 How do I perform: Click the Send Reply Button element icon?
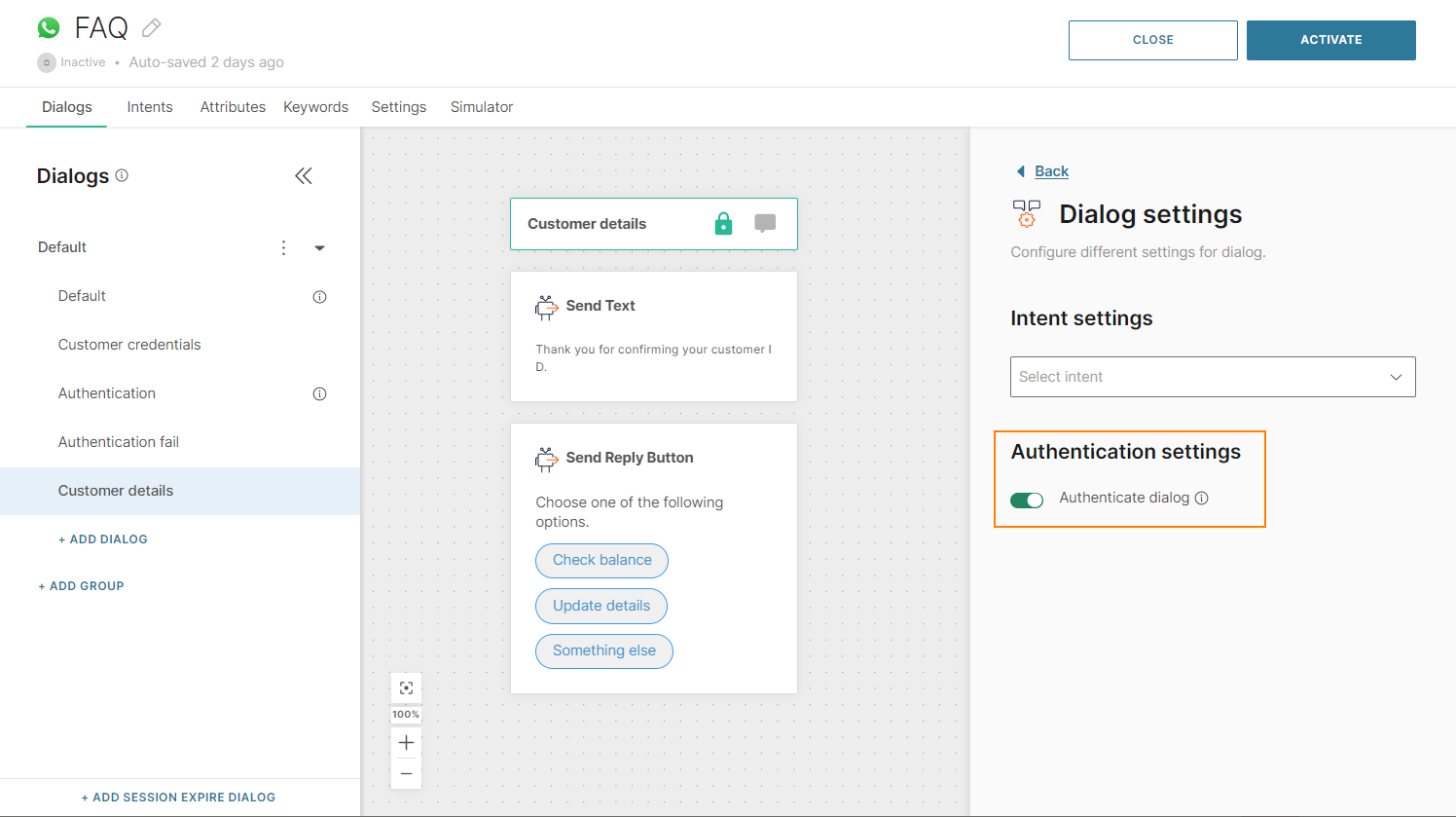(547, 457)
